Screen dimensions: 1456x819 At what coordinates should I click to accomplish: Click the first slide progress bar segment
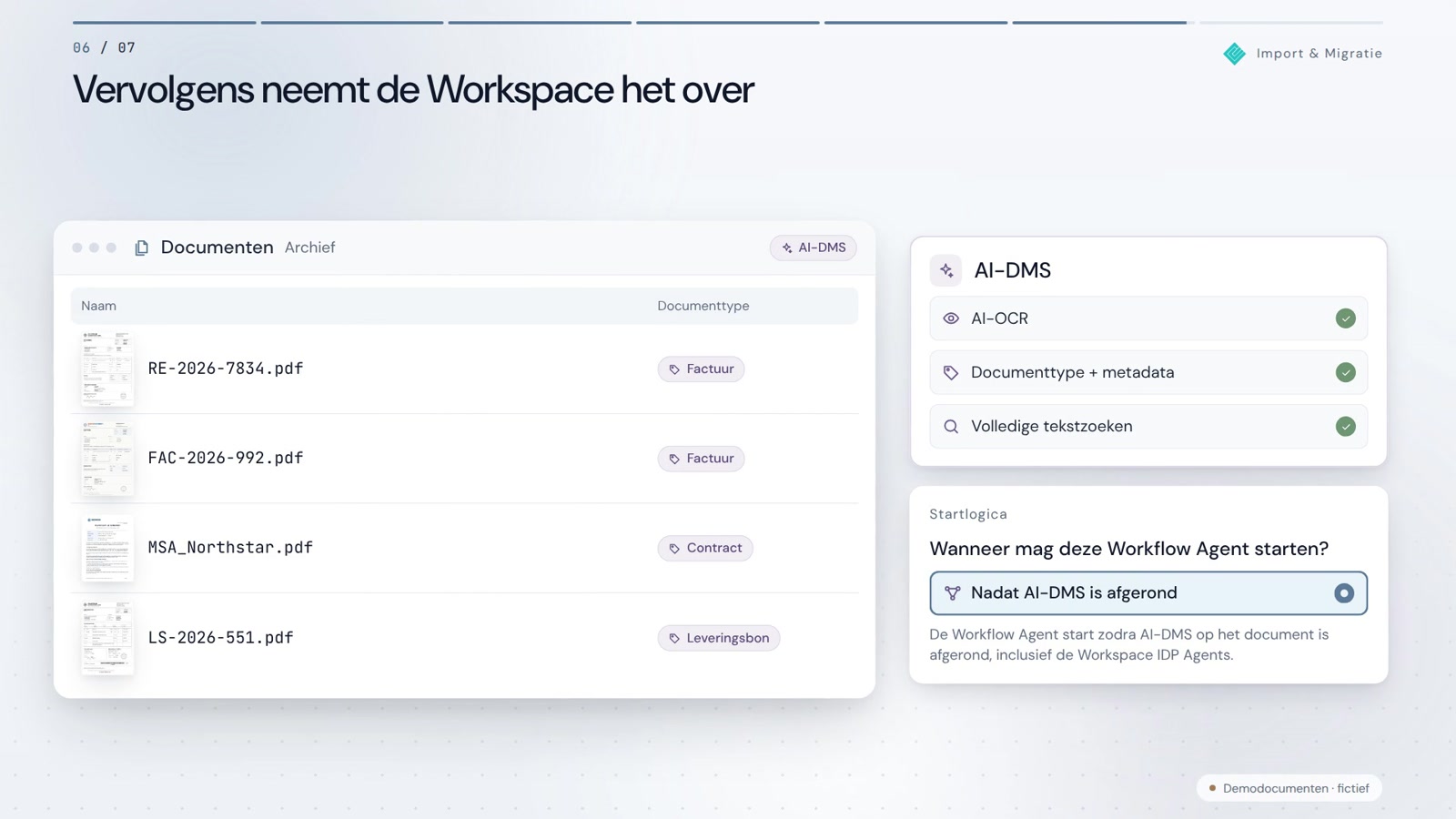pyautogui.click(x=165, y=22)
